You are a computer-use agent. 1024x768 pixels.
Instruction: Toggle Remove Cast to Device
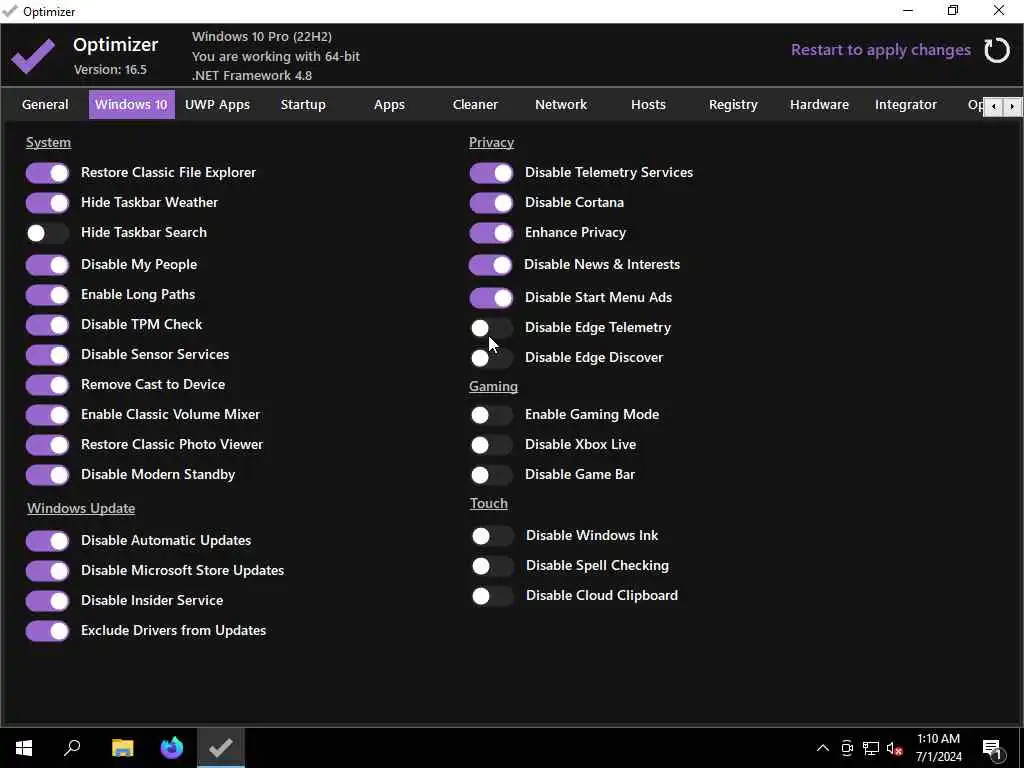(48, 385)
